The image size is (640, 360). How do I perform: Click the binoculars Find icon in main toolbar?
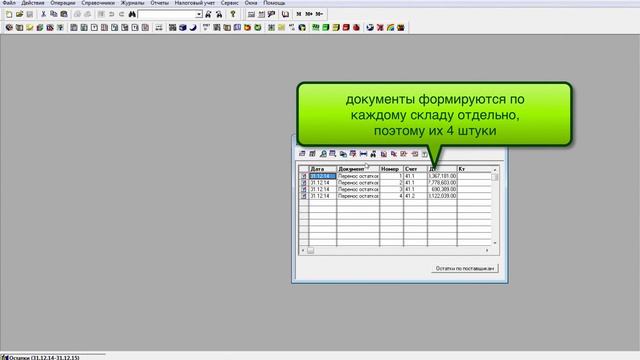pos(132,14)
